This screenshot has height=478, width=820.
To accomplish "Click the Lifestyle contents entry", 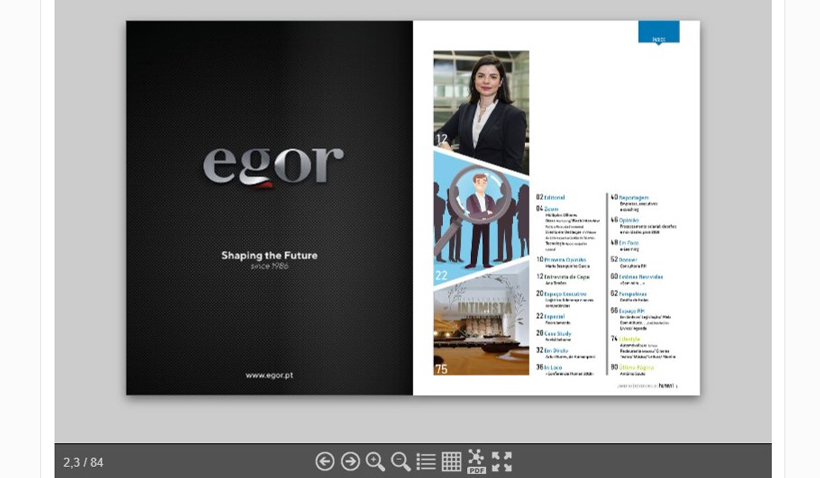I will [629, 339].
